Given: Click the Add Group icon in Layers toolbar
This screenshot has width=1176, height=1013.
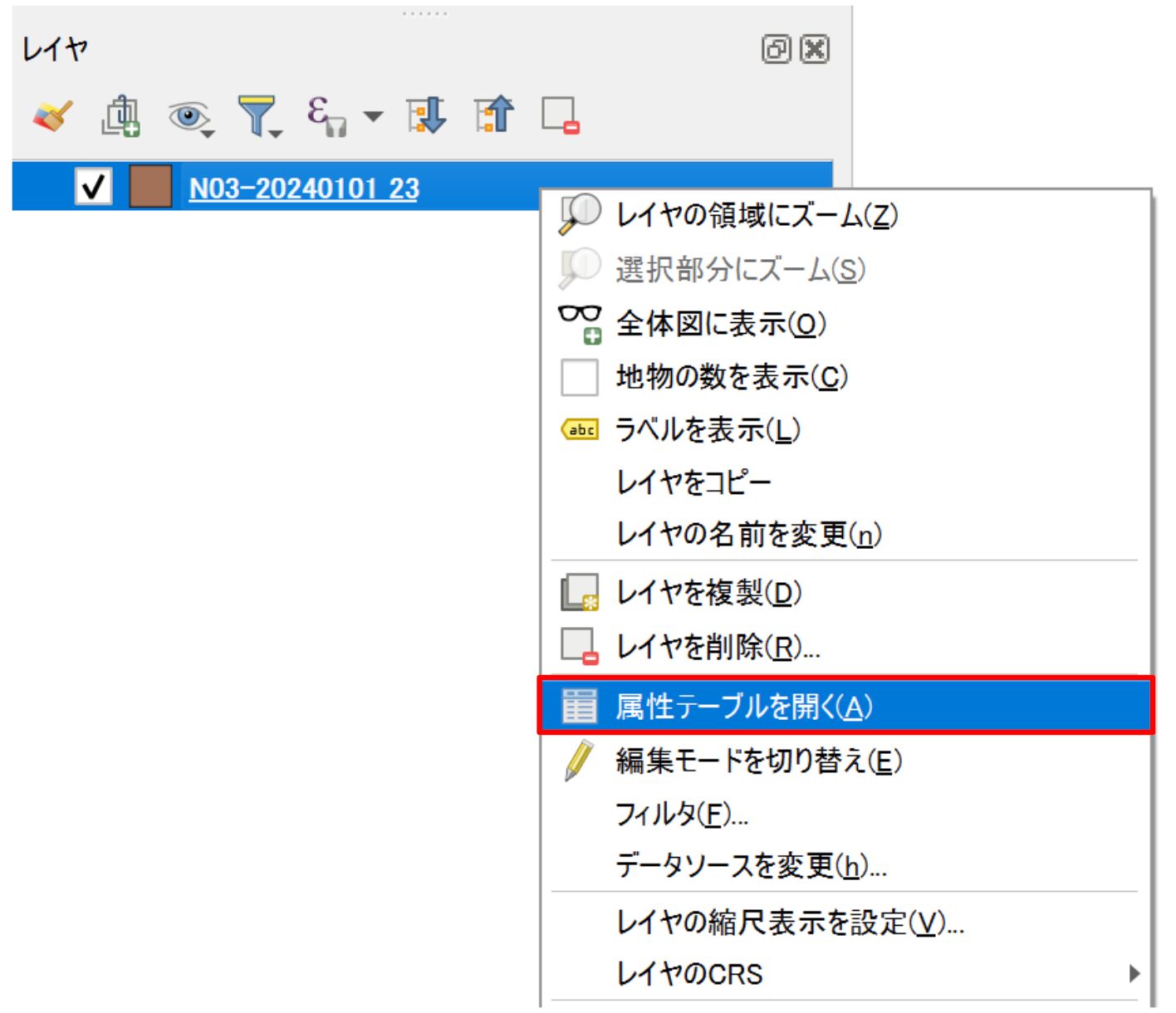Looking at the screenshot, I should (x=120, y=115).
